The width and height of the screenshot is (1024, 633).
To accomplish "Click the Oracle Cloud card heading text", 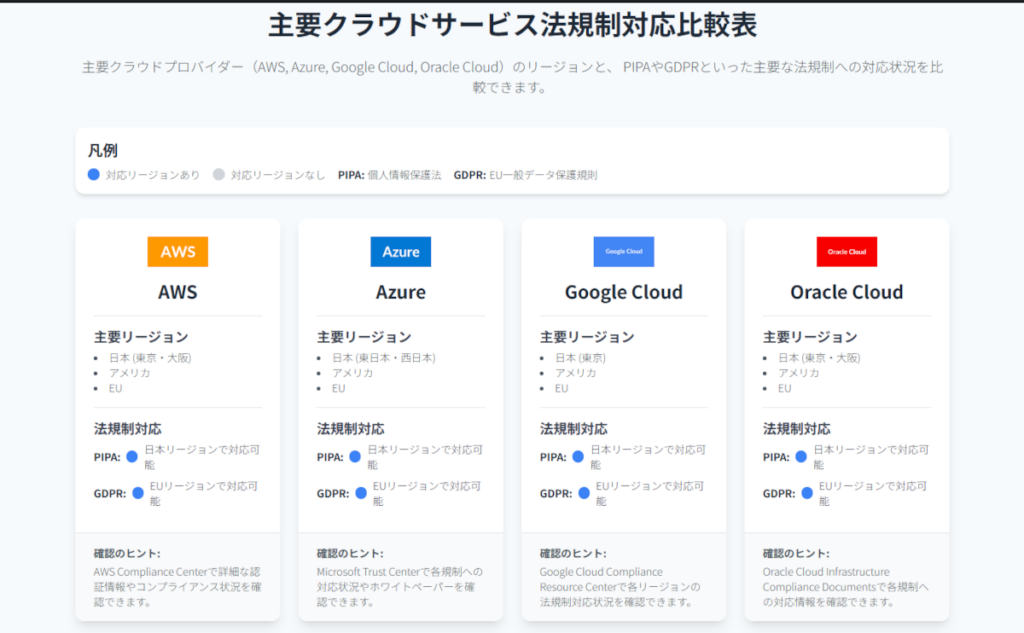I will [x=846, y=292].
